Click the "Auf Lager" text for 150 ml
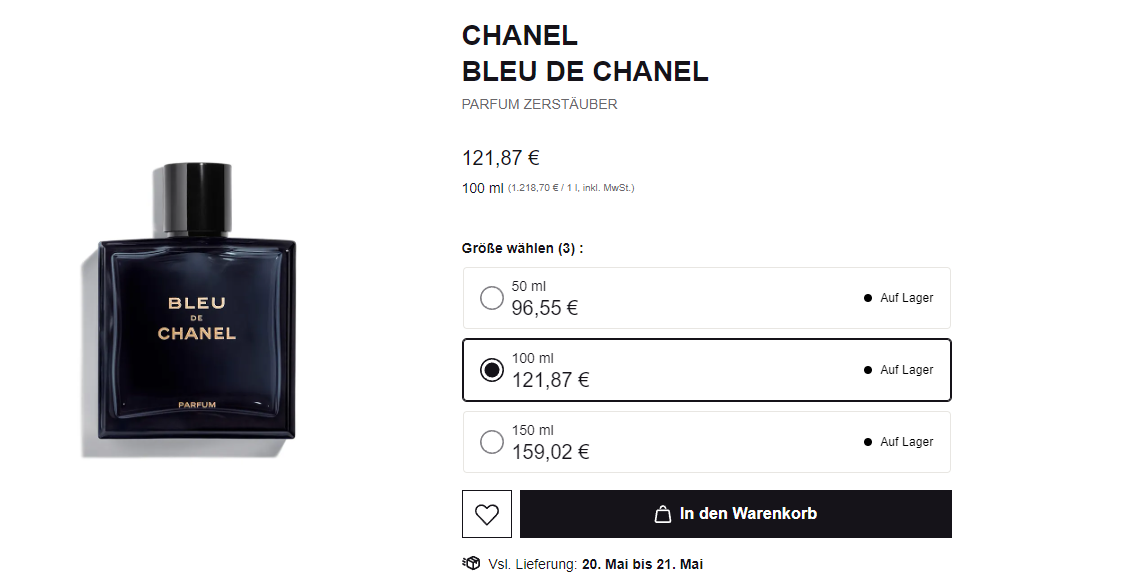This screenshot has height=576, width=1132. 906,442
